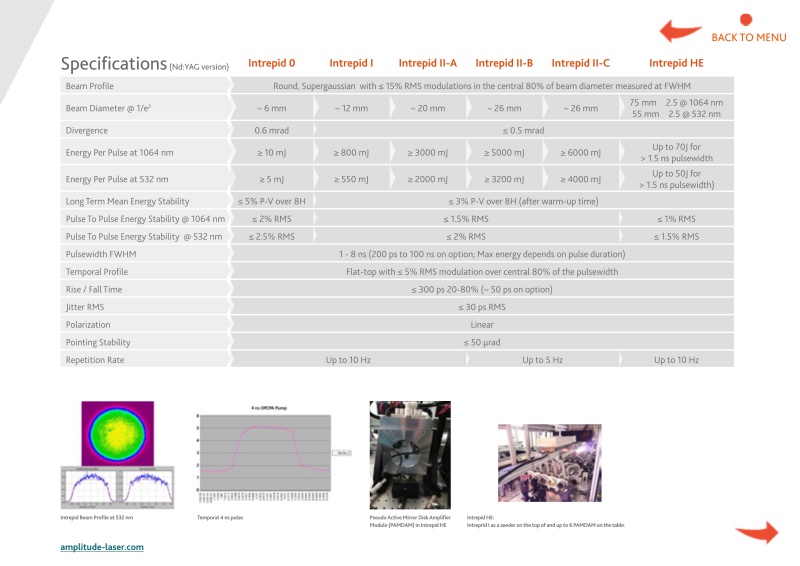Select the Intrepid I column header
The height and width of the screenshot is (566, 800).
[351, 63]
